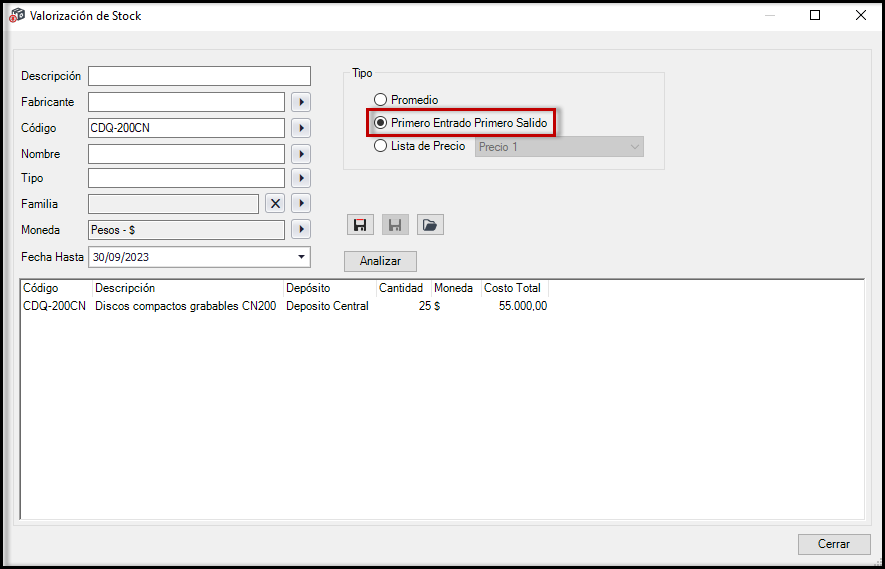The image size is (885, 569).
Task: Click the Fabricante text field
Action: (x=186, y=102)
